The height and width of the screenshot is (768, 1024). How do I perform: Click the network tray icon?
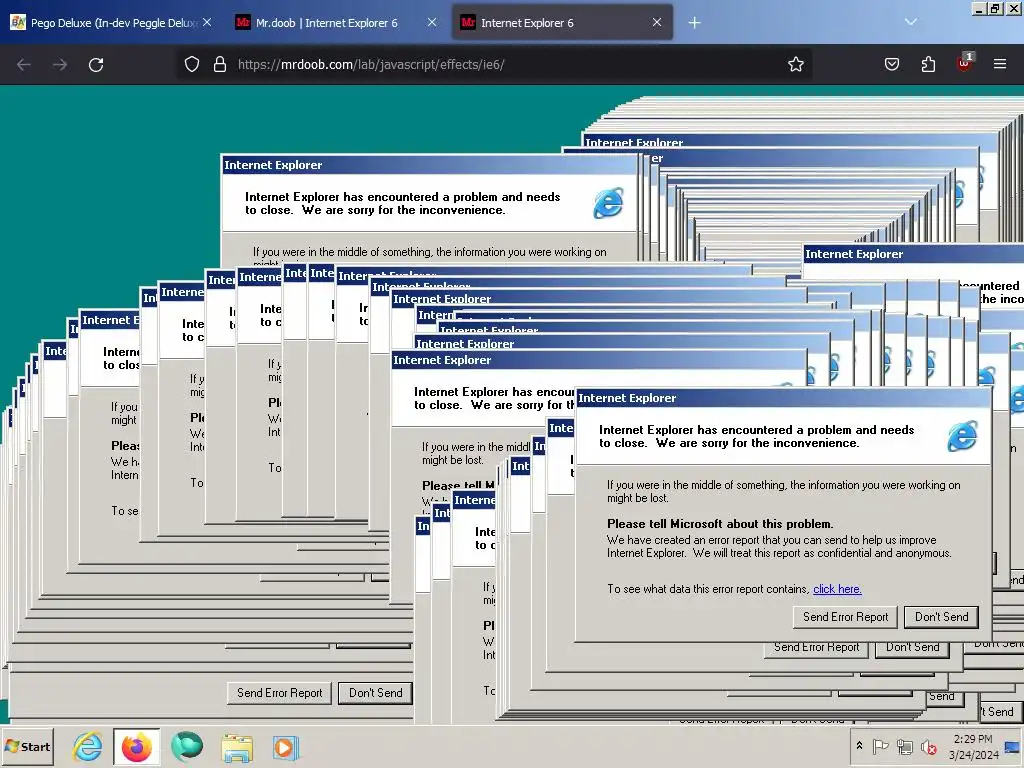point(904,746)
